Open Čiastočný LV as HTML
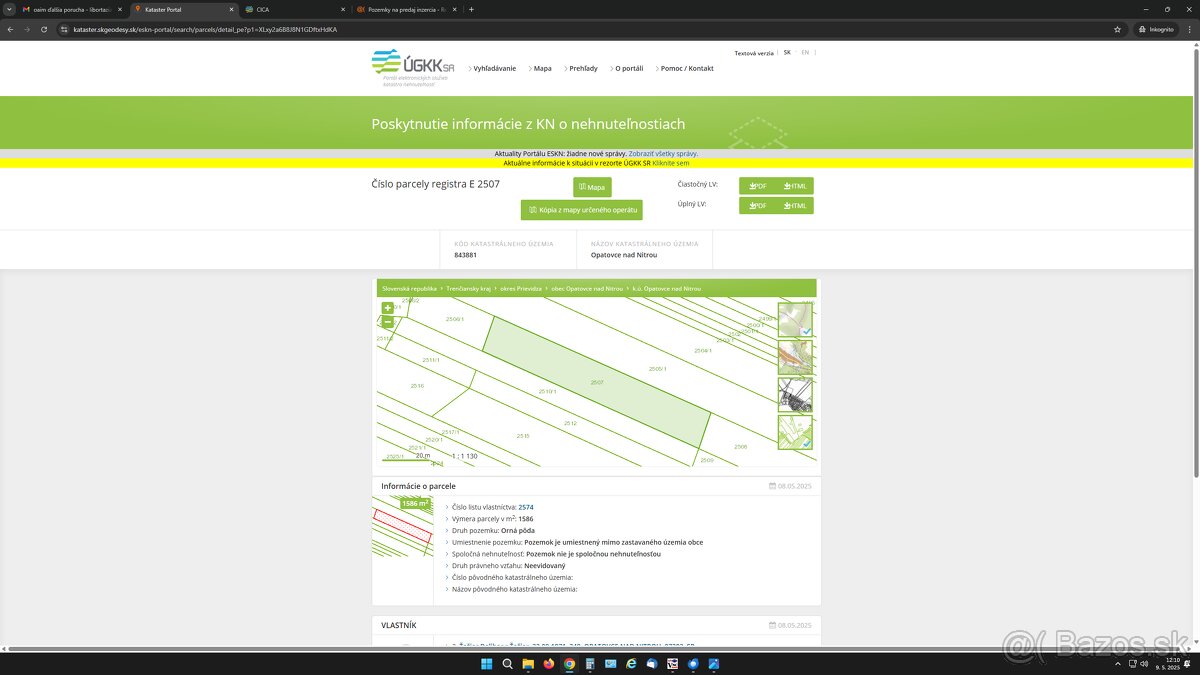This screenshot has height=675, width=1200. coord(795,186)
